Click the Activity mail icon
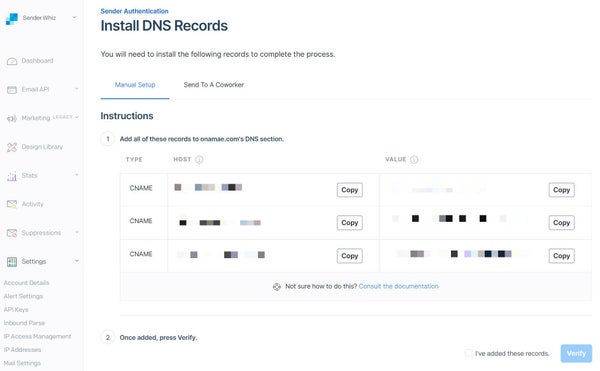The width and height of the screenshot is (600, 371). (12, 204)
